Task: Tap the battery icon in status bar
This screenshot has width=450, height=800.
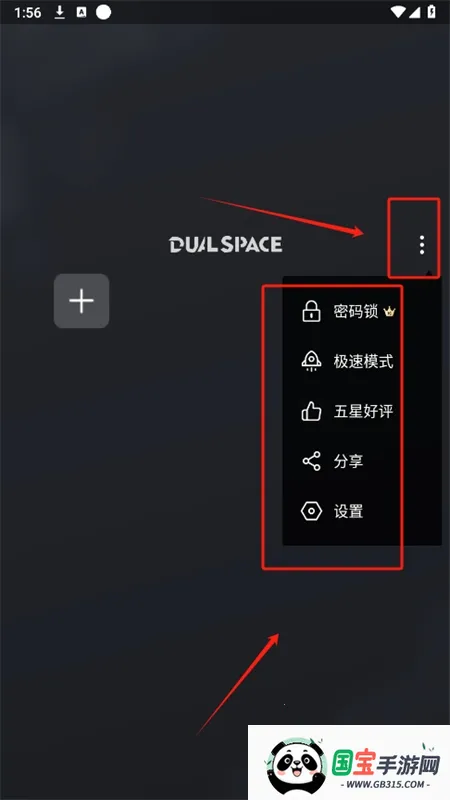Action: pyautogui.click(x=432, y=12)
